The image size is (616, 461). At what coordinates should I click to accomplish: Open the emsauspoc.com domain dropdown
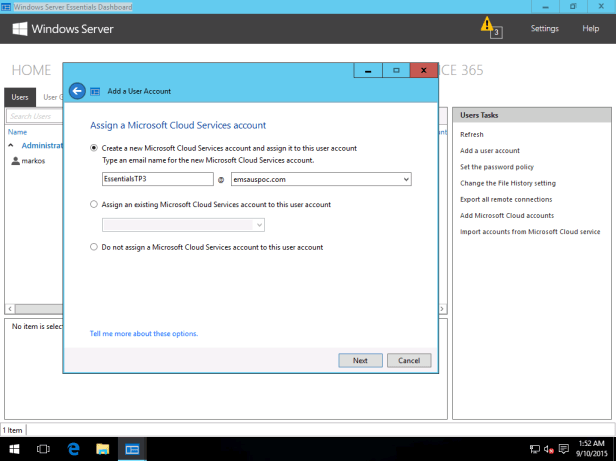[x=406, y=179]
